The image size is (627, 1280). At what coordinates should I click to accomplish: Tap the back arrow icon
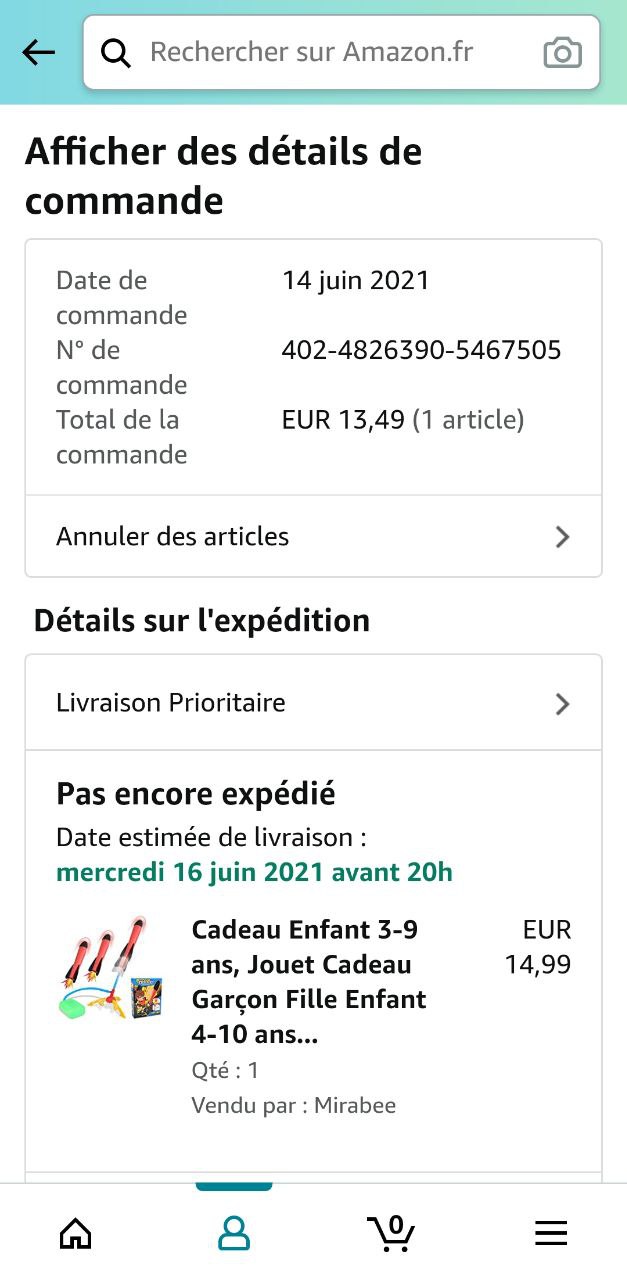coord(39,52)
